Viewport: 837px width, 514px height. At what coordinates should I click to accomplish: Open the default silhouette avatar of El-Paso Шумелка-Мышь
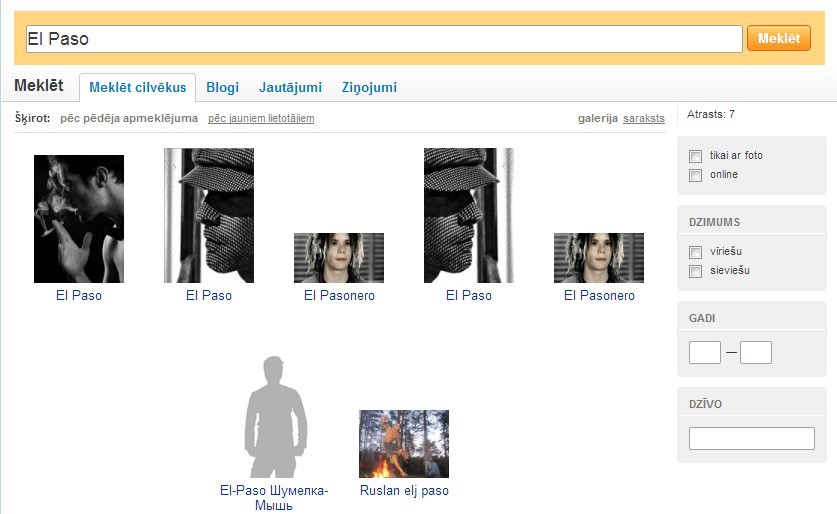(275, 417)
